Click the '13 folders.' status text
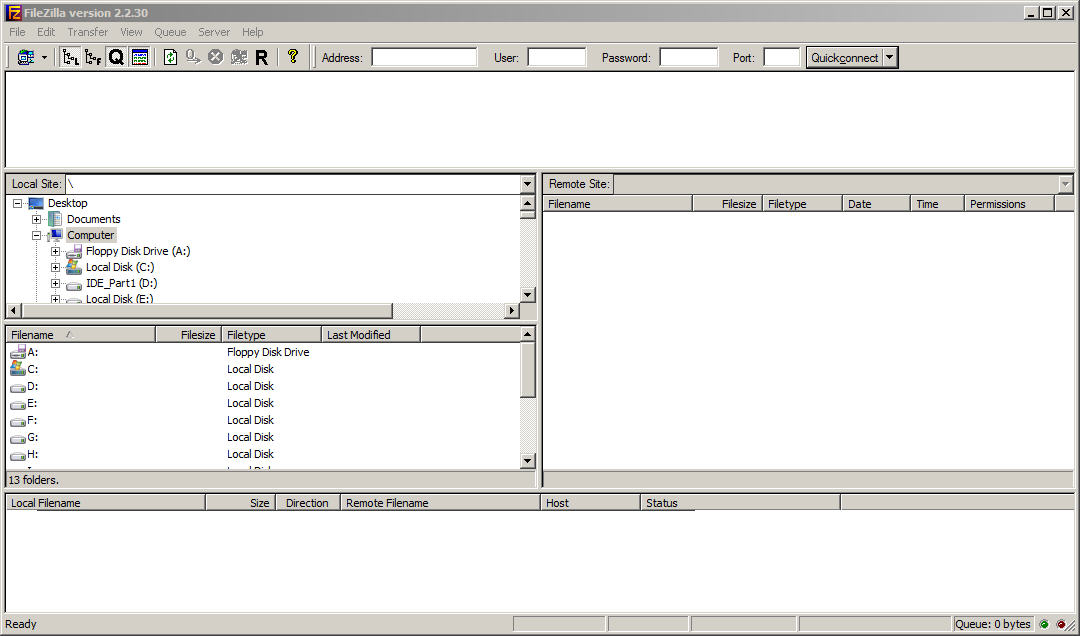The width and height of the screenshot is (1080, 636). (x=34, y=480)
